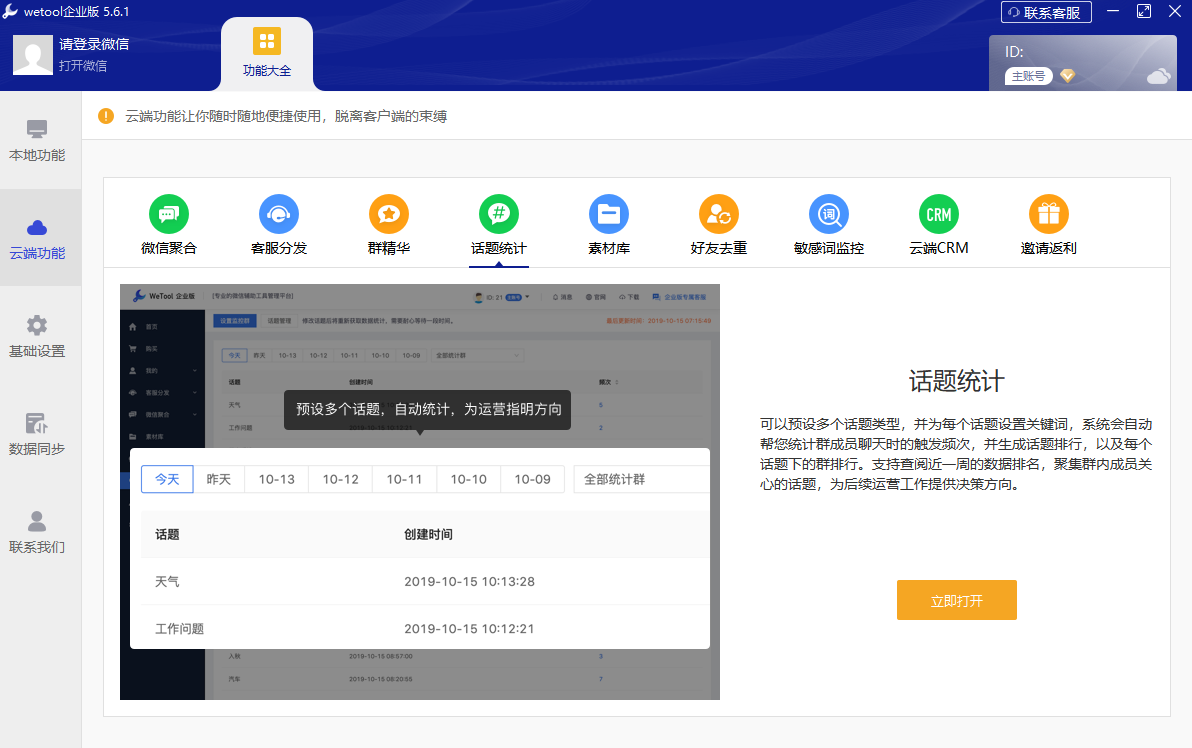The width and height of the screenshot is (1192, 748).
Task: Select the 好友去重 icon
Action: click(719, 224)
